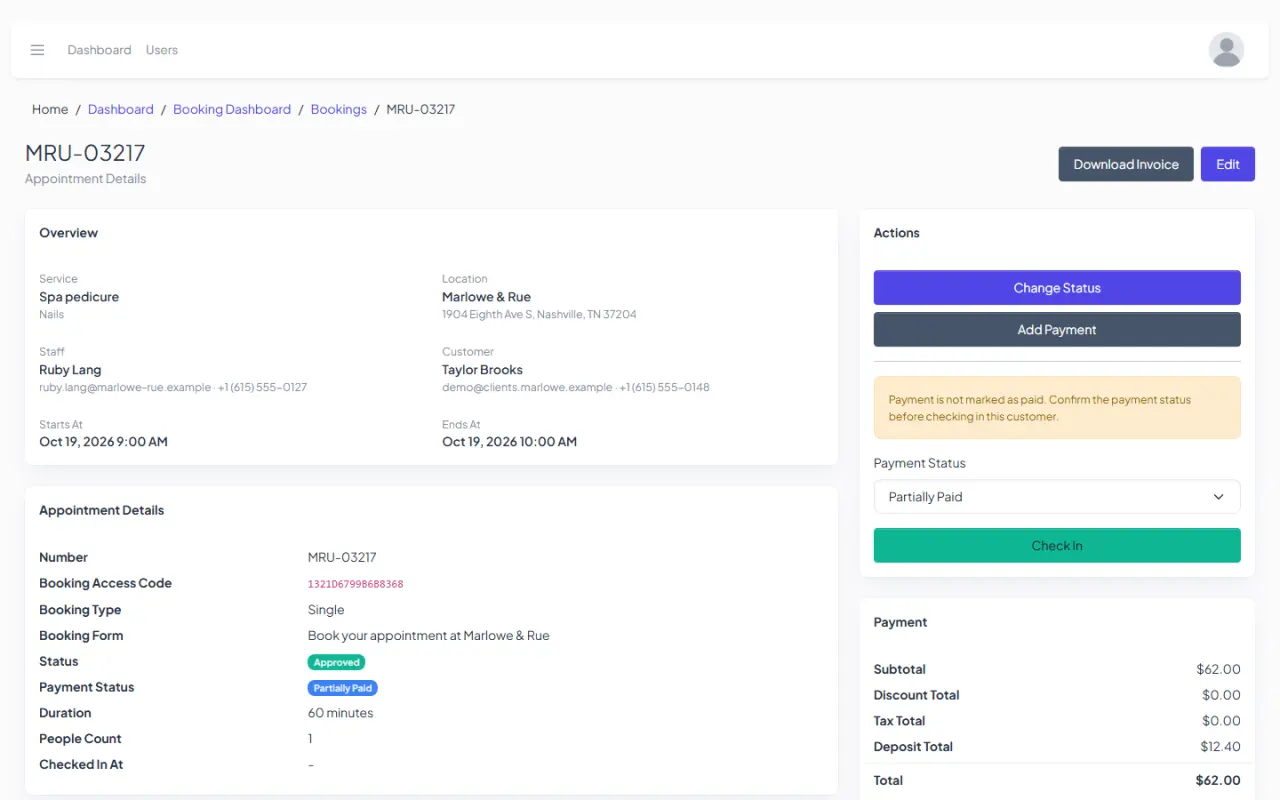Go to Dashboard in top navigation
The height and width of the screenshot is (800, 1280).
pyautogui.click(x=99, y=50)
